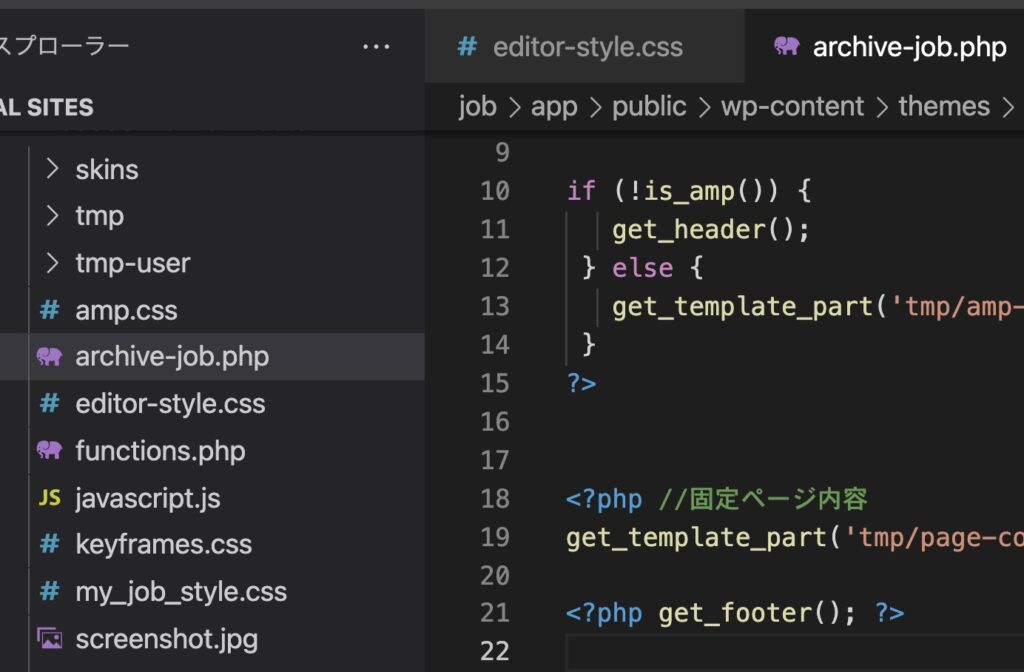Switch to the editor-style.css tab
The height and width of the screenshot is (672, 1024).
(587, 47)
